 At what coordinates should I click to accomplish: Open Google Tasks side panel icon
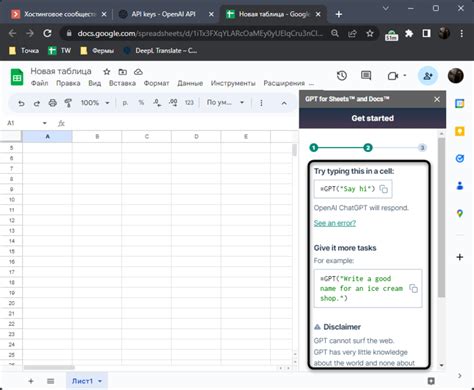[460, 158]
